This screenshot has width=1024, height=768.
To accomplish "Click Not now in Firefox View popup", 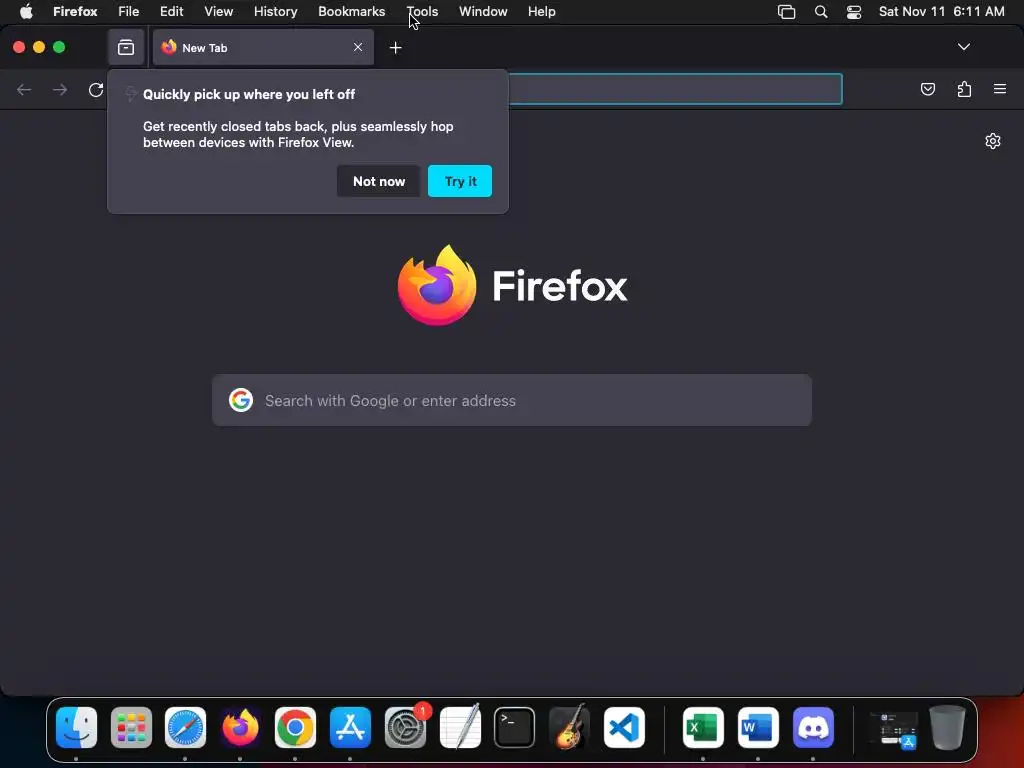I will [379, 181].
